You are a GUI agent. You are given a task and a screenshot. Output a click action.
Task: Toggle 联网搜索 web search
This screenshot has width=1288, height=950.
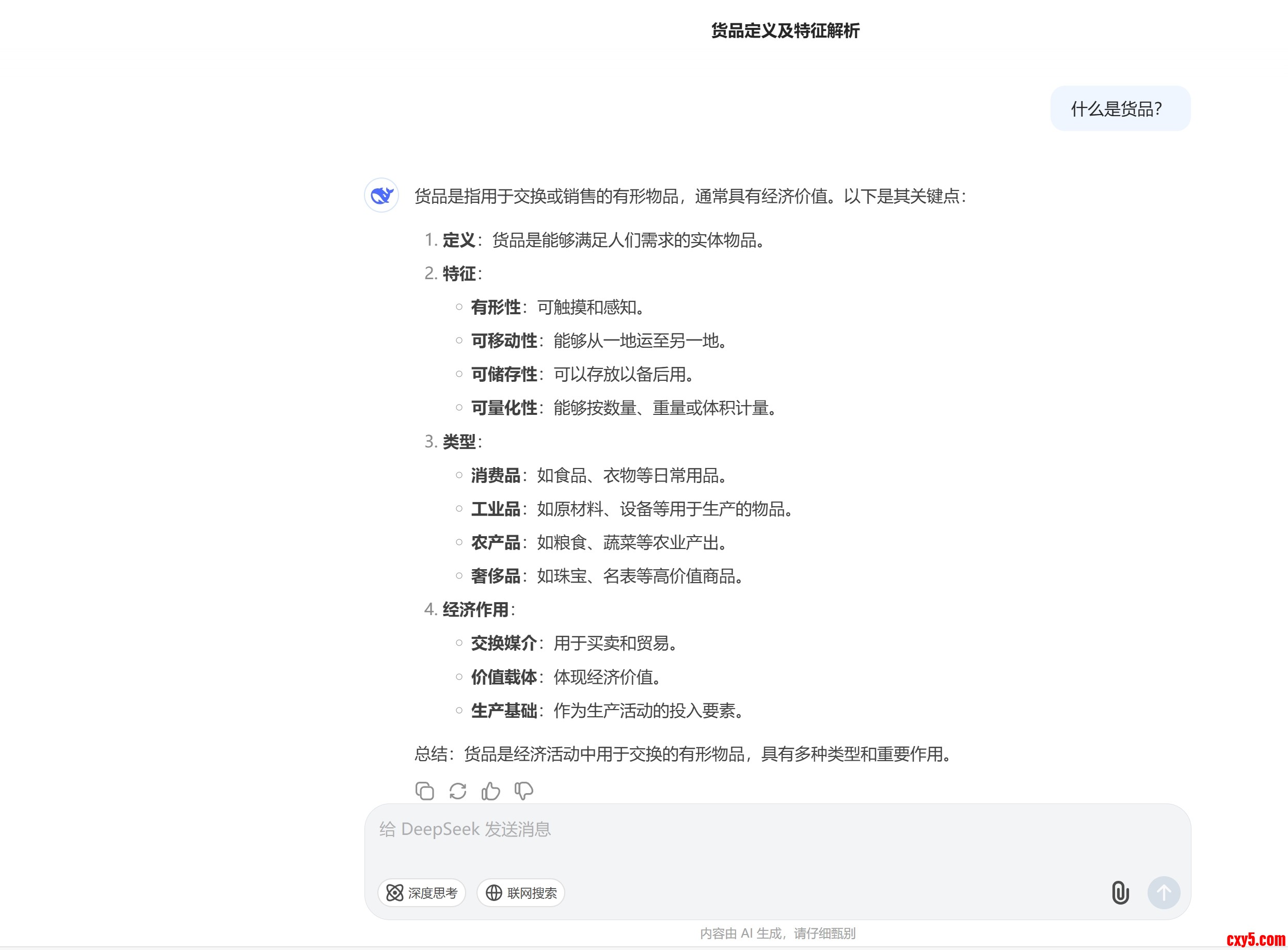point(520,893)
